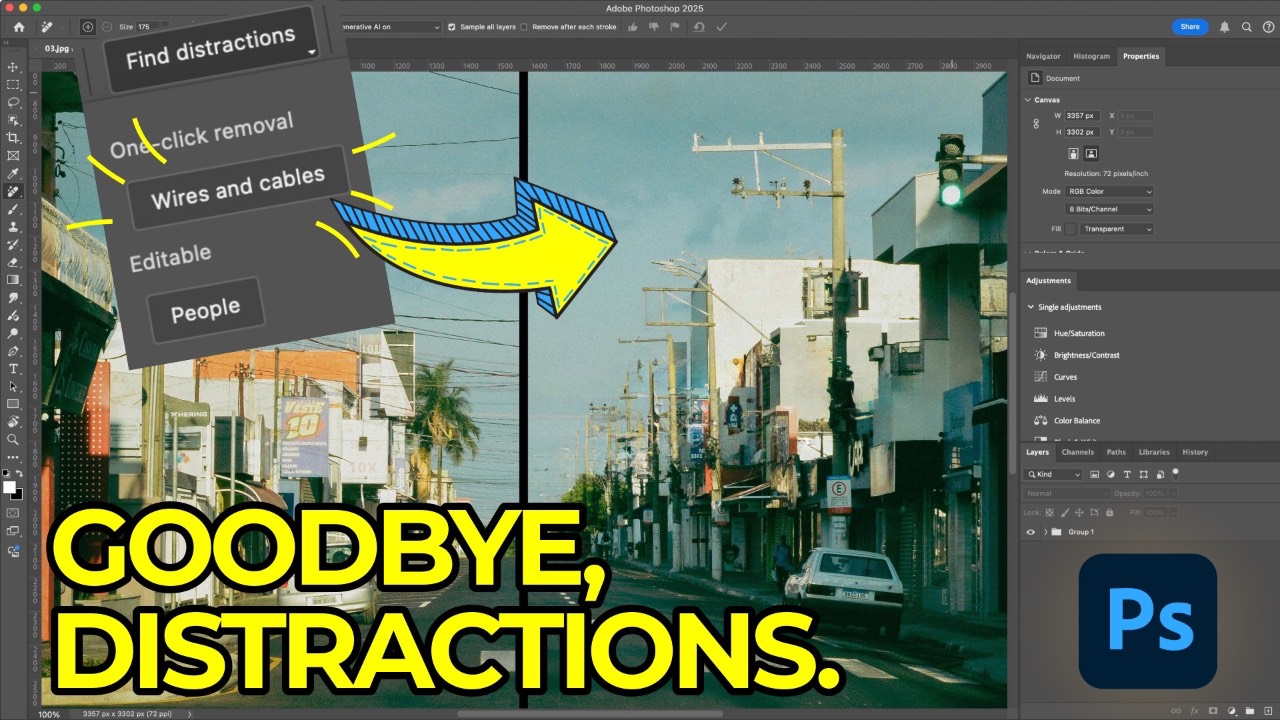Click the canvas Fill color swatch
This screenshot has height=720, width=1280.
coord(1071,229)
